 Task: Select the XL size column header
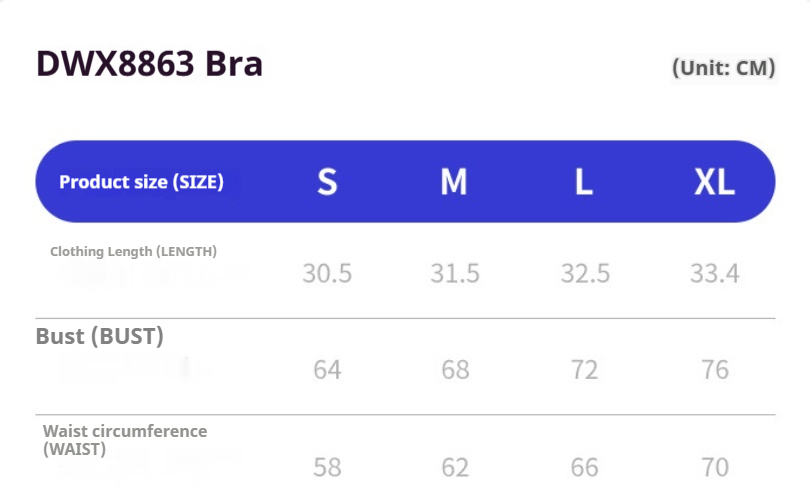[x=714, y=182]
